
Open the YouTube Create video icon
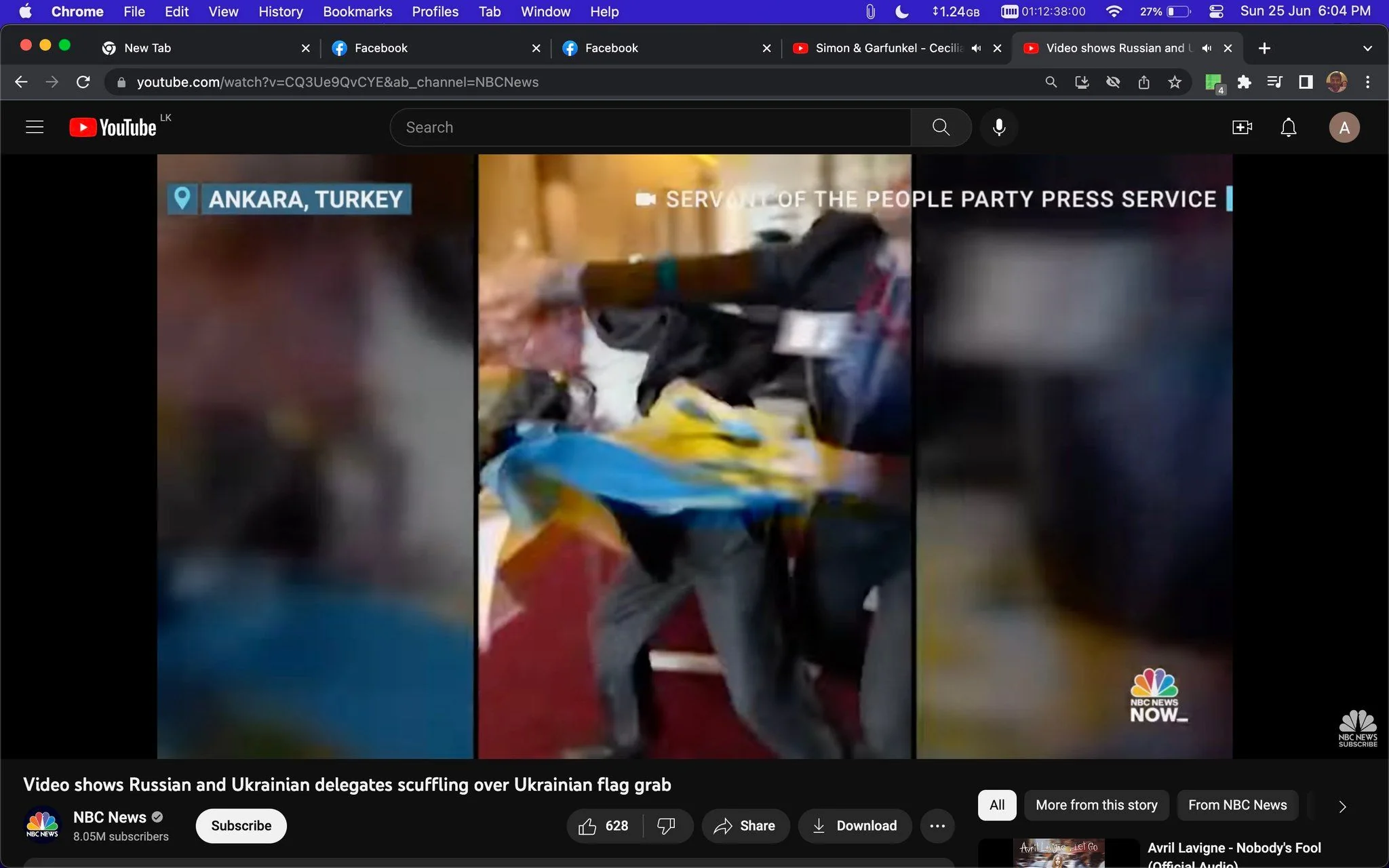(x=1242, y=127)
